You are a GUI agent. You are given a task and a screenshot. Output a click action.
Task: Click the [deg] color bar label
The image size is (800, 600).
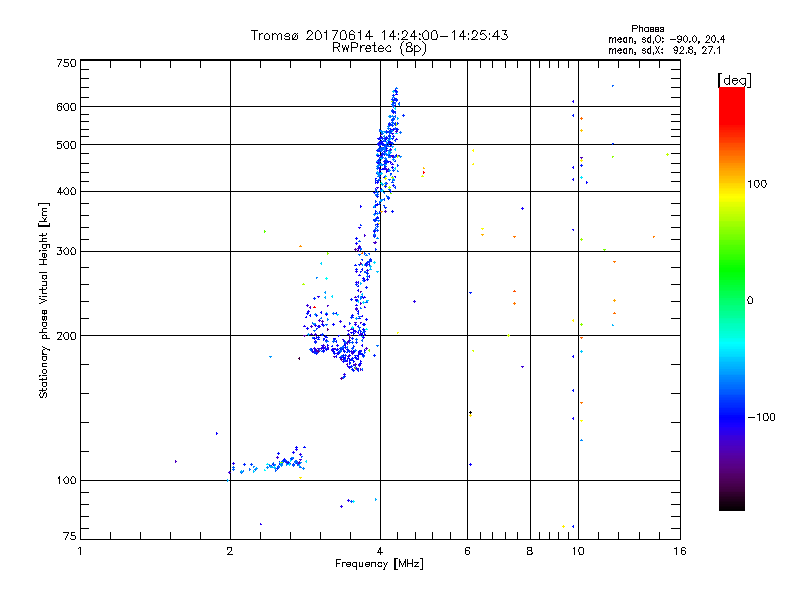pyautogui.click(x=735, y=80)
